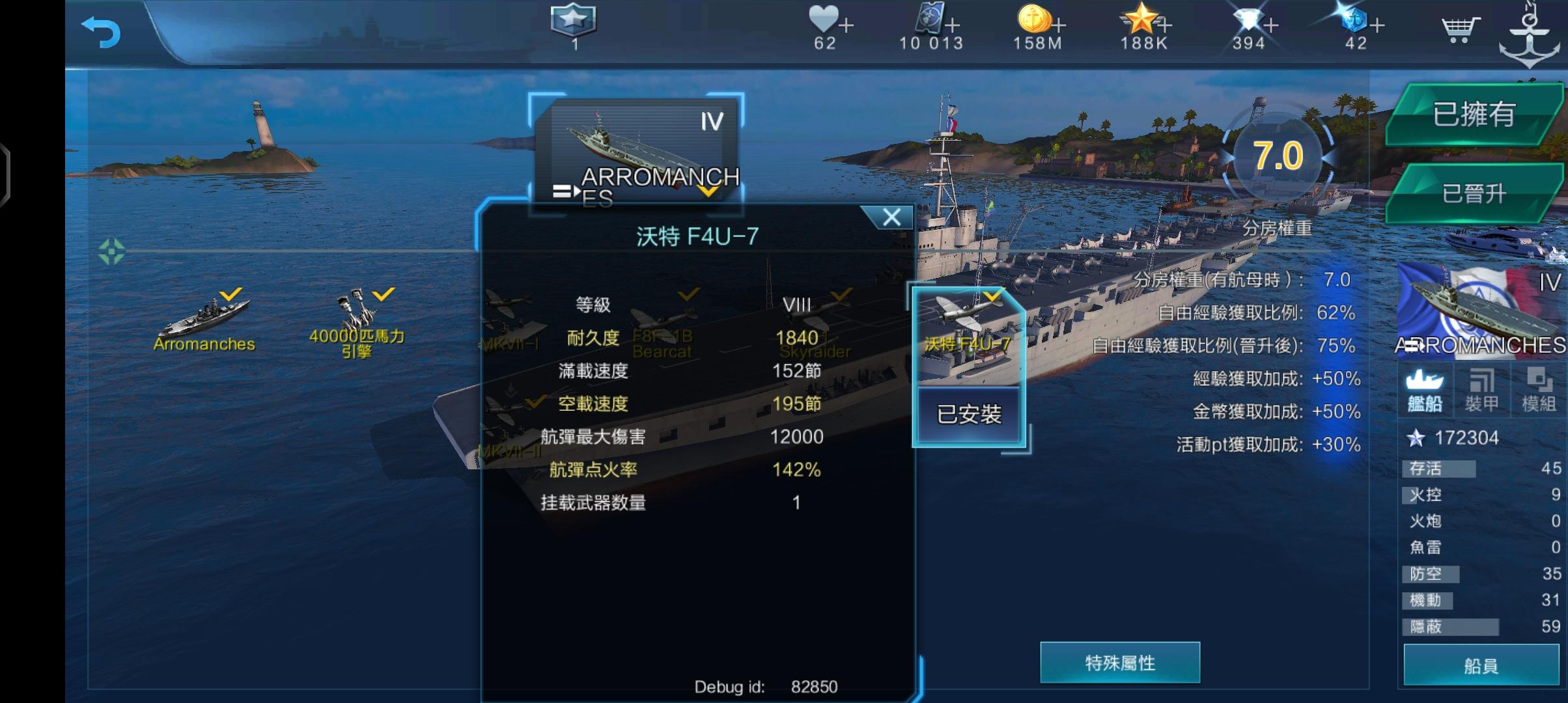
Task: Tap the blue back arrow icon
Action: 101,32
